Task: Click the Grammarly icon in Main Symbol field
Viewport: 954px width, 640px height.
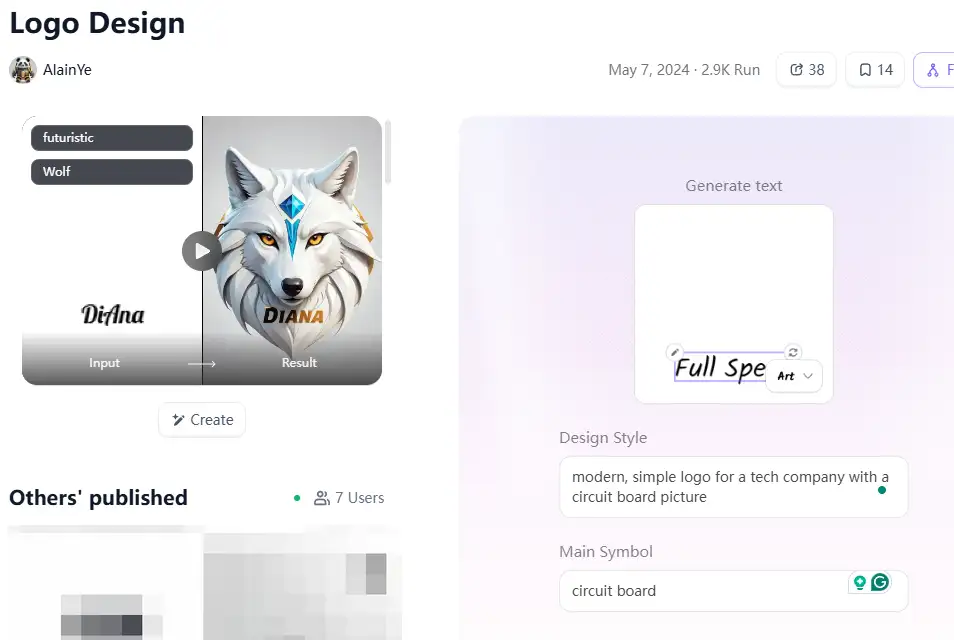Action: 880,582
